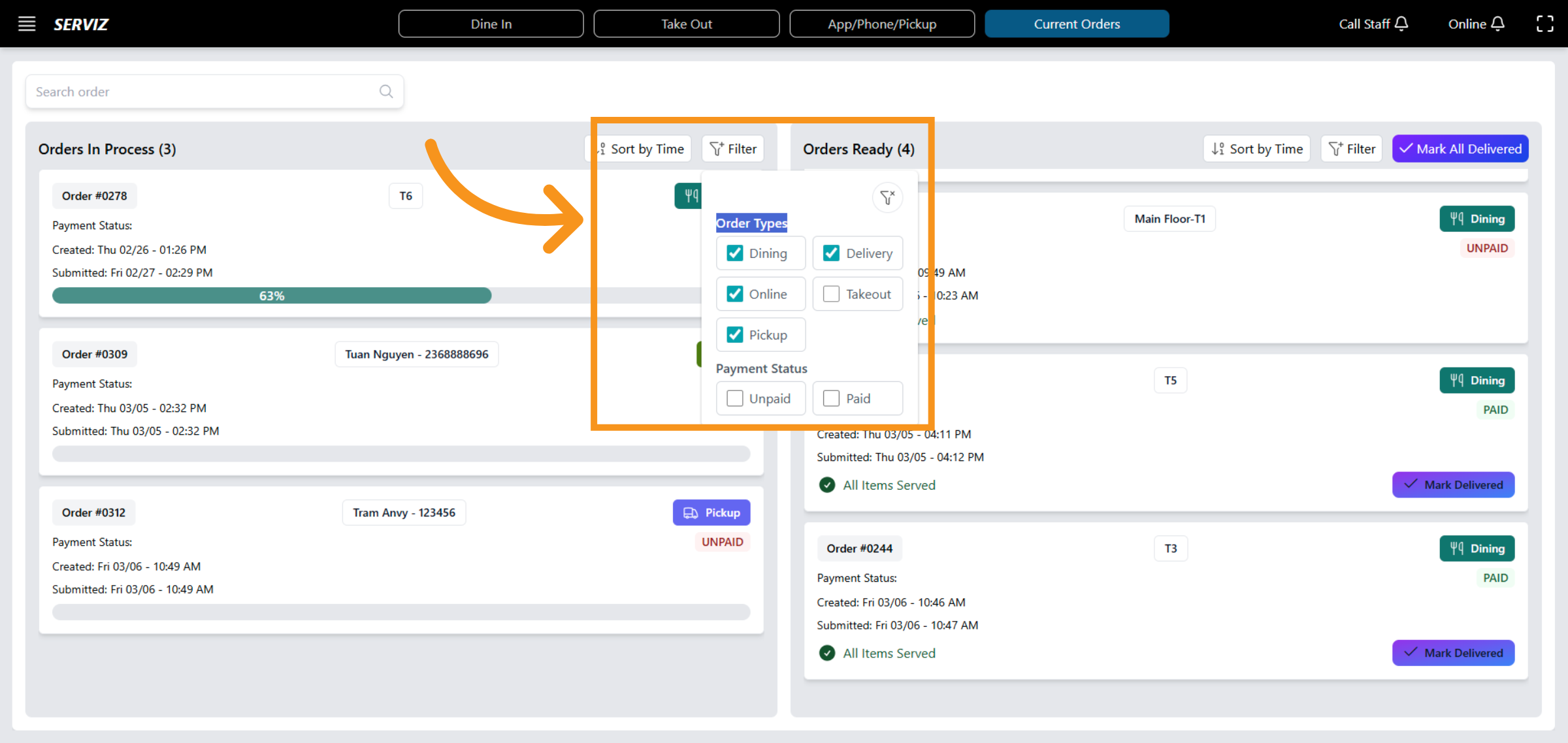Screen dimensions: 1568x743
Task: Toggle fullscreen mode icon
Action: [x=1544, y=24]
